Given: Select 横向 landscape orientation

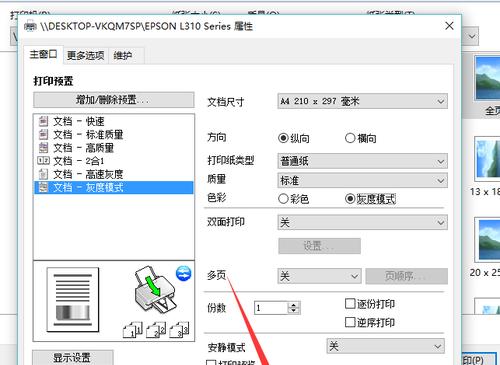Looking at the screenshot, I should pos(350,138).
